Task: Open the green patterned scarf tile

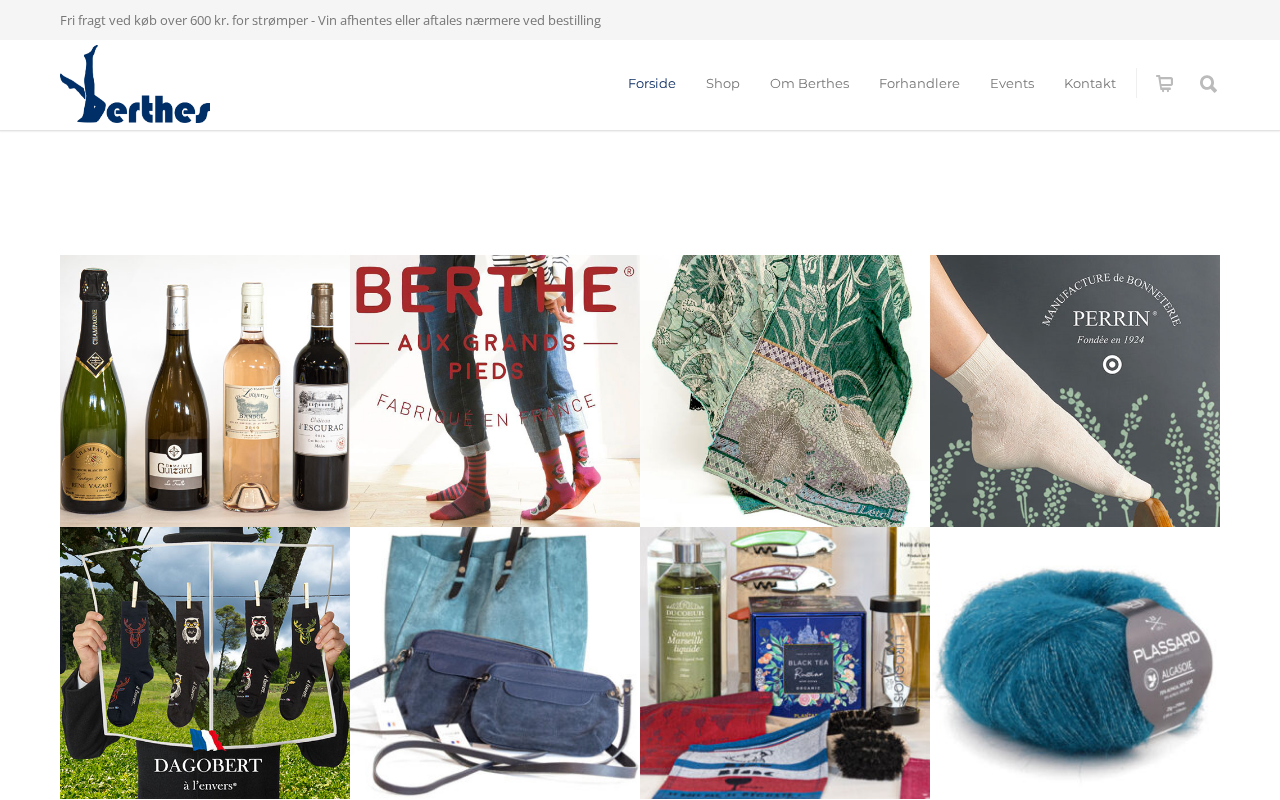Action: coord(785,391)
